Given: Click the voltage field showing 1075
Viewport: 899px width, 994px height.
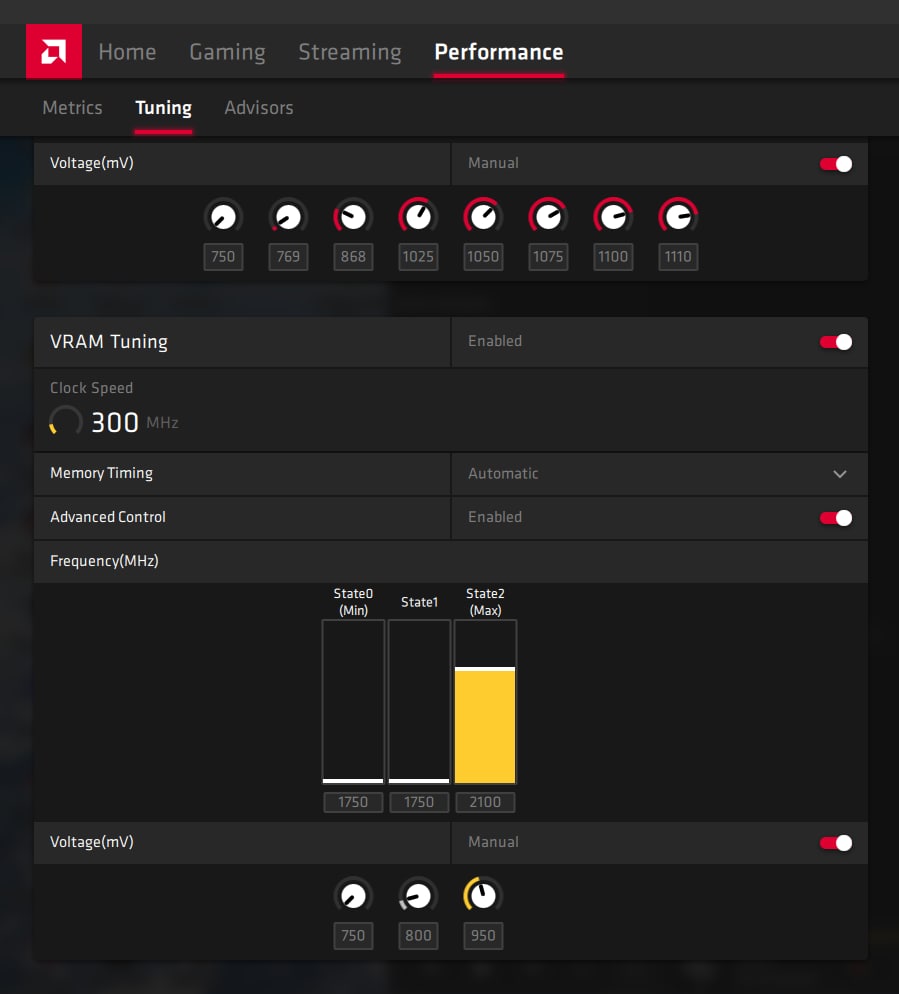Looking at the screenshot, I should 548,257.
